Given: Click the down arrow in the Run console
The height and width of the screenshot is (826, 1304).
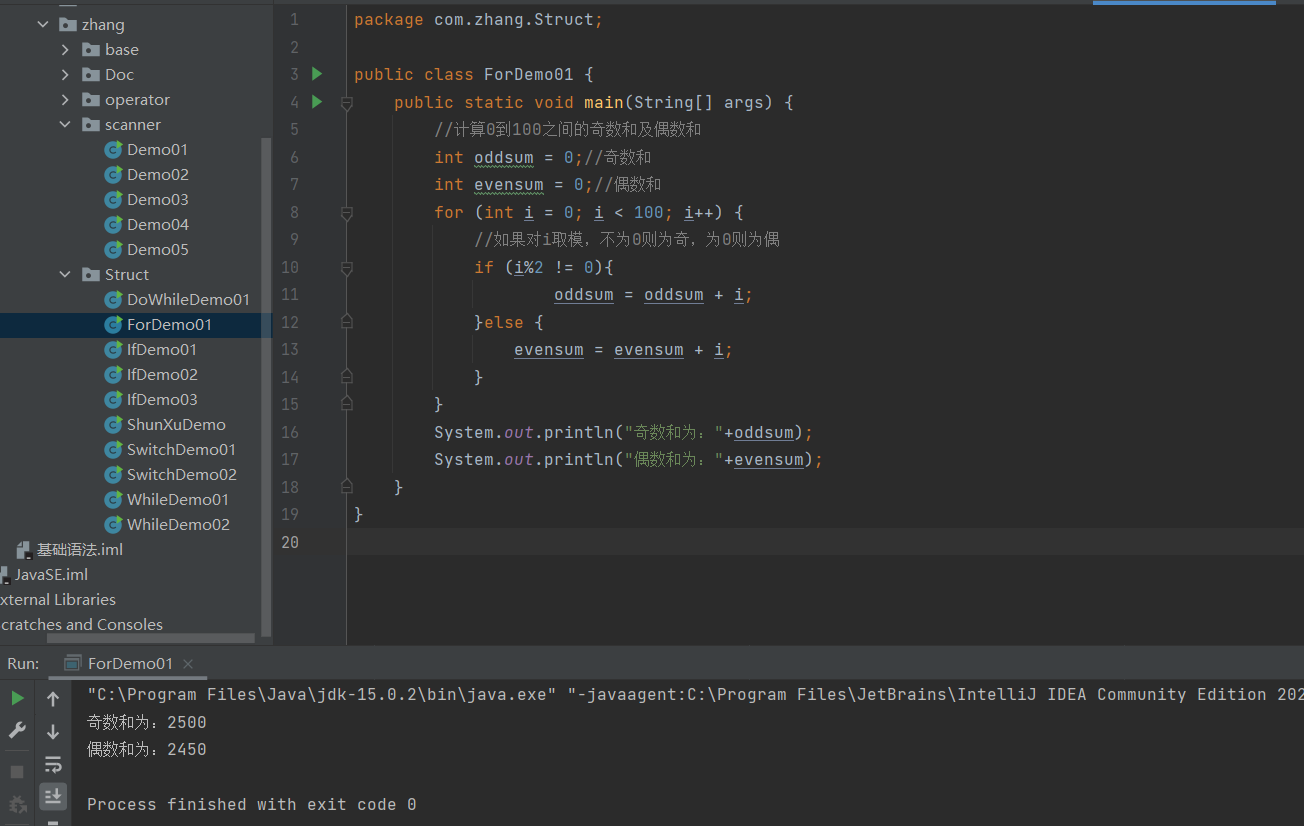Looking at the screenshot, I should (x=53, y=732).
